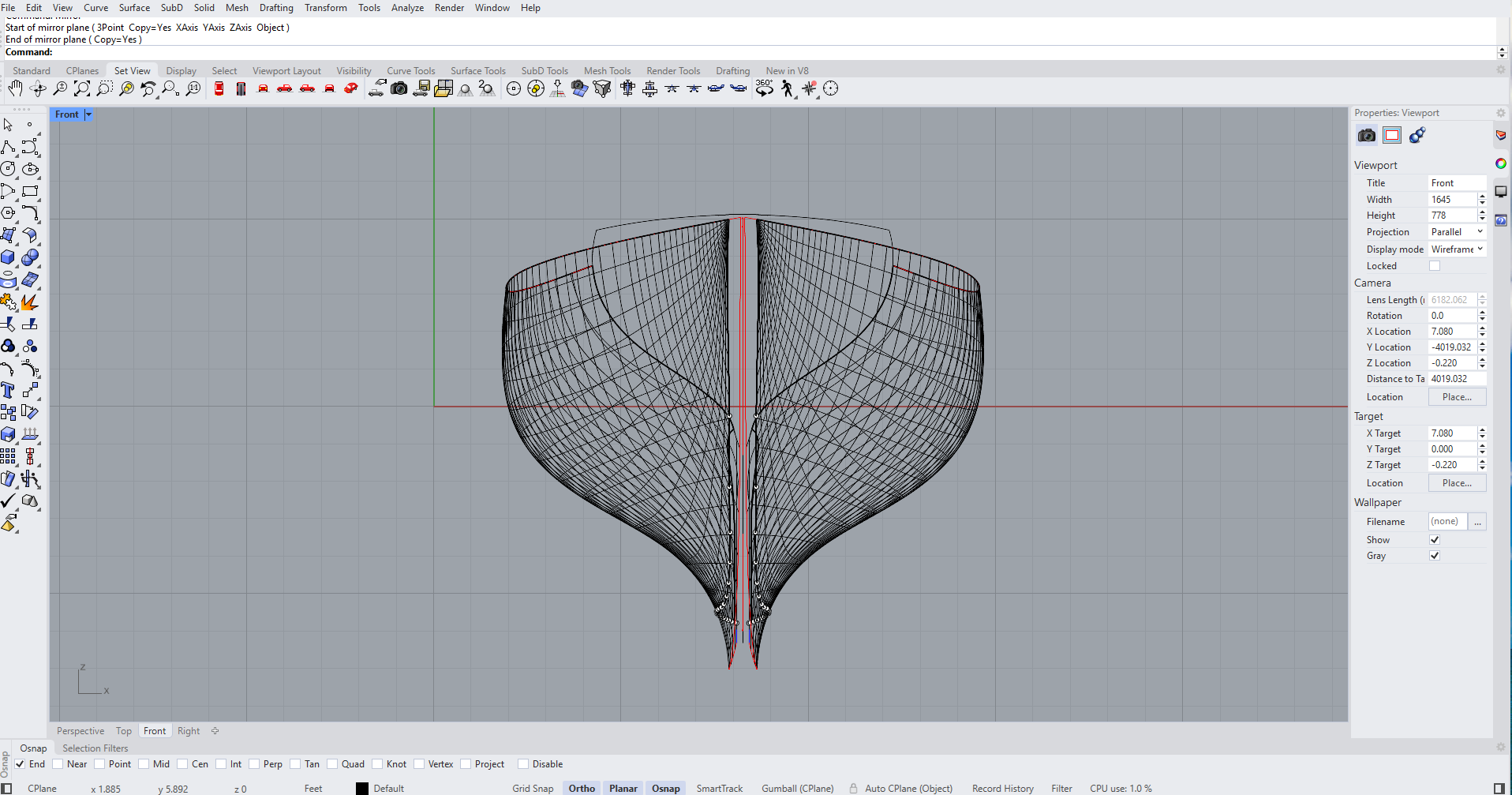Tick the Locked viewport checkbox
The height and width of the screenshot is (795, 1512).
(1435, 266)
